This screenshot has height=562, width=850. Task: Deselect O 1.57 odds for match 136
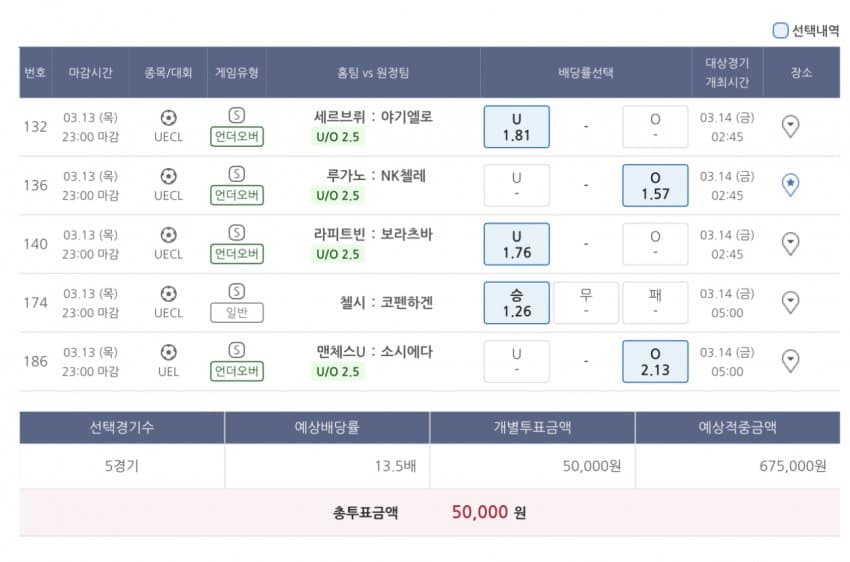(655, 185)
